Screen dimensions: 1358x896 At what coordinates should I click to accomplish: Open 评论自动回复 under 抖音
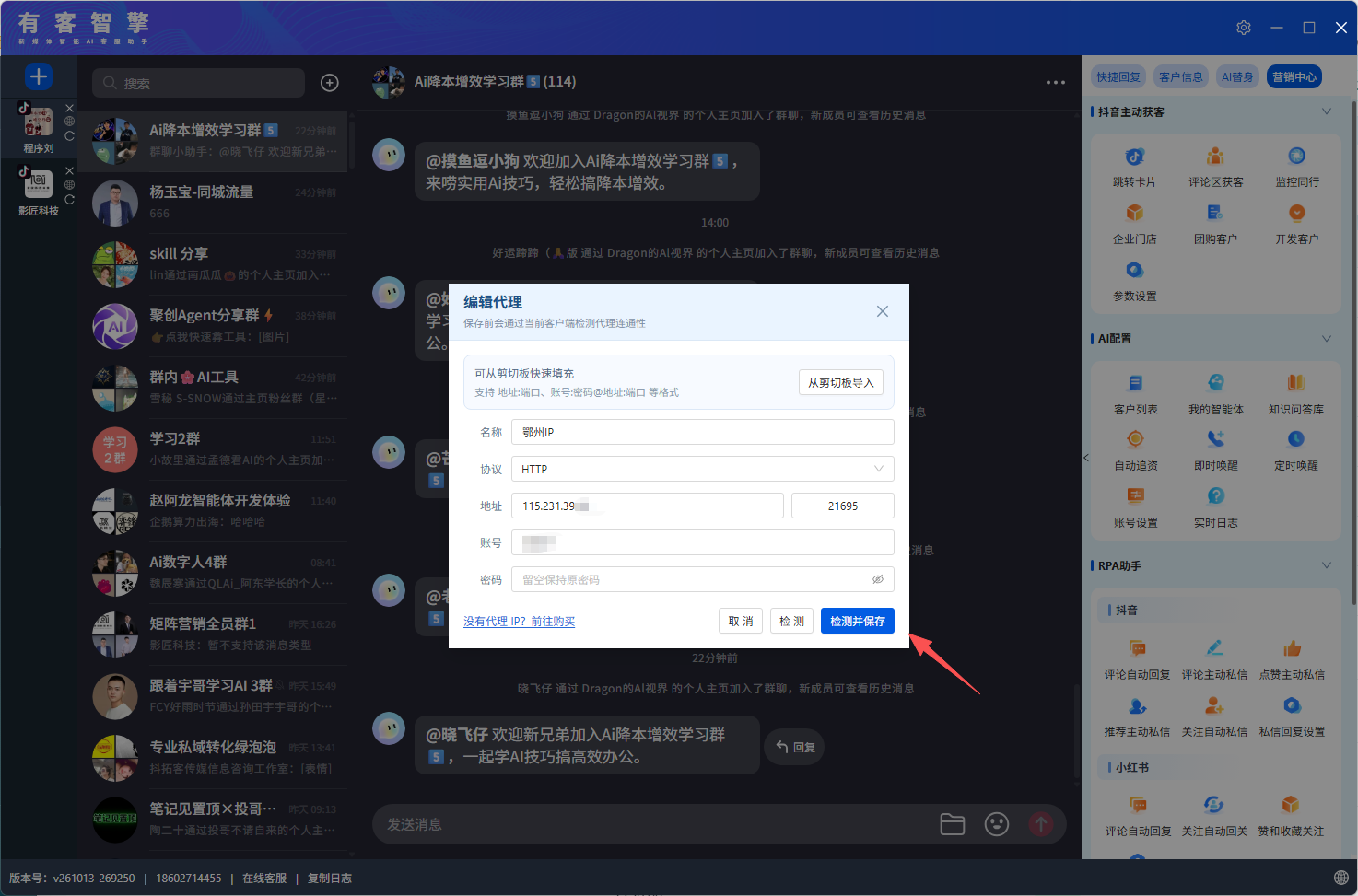(x=1137, y=648)
